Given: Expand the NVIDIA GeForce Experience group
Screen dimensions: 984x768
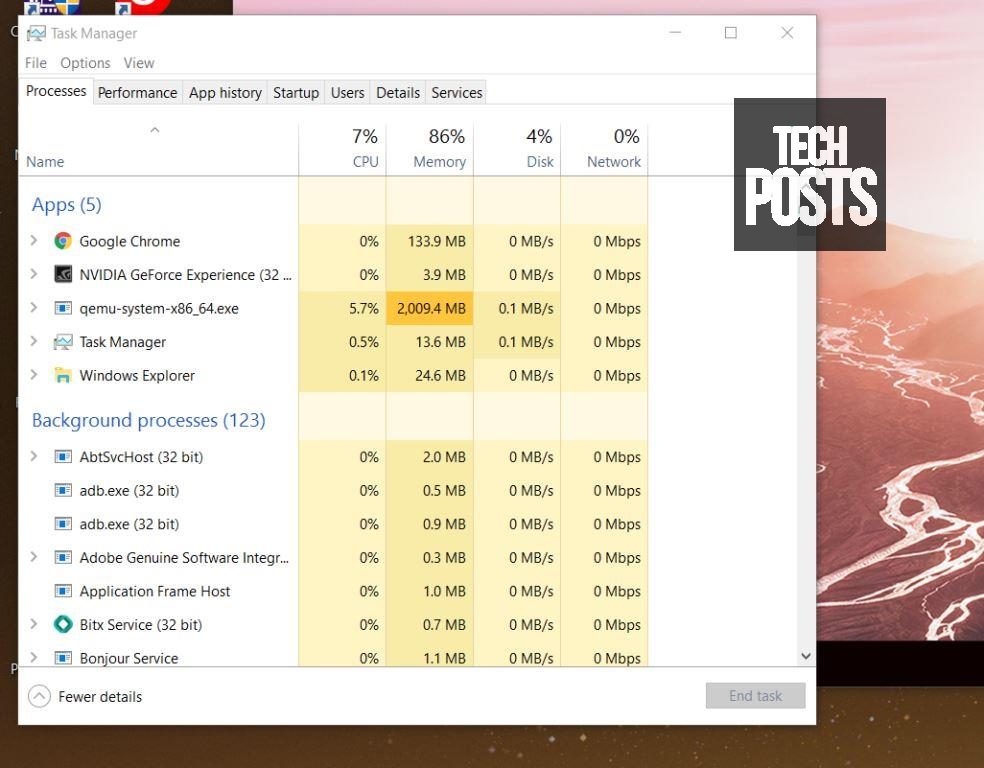Looking at the screenshot, I should 34,274.
